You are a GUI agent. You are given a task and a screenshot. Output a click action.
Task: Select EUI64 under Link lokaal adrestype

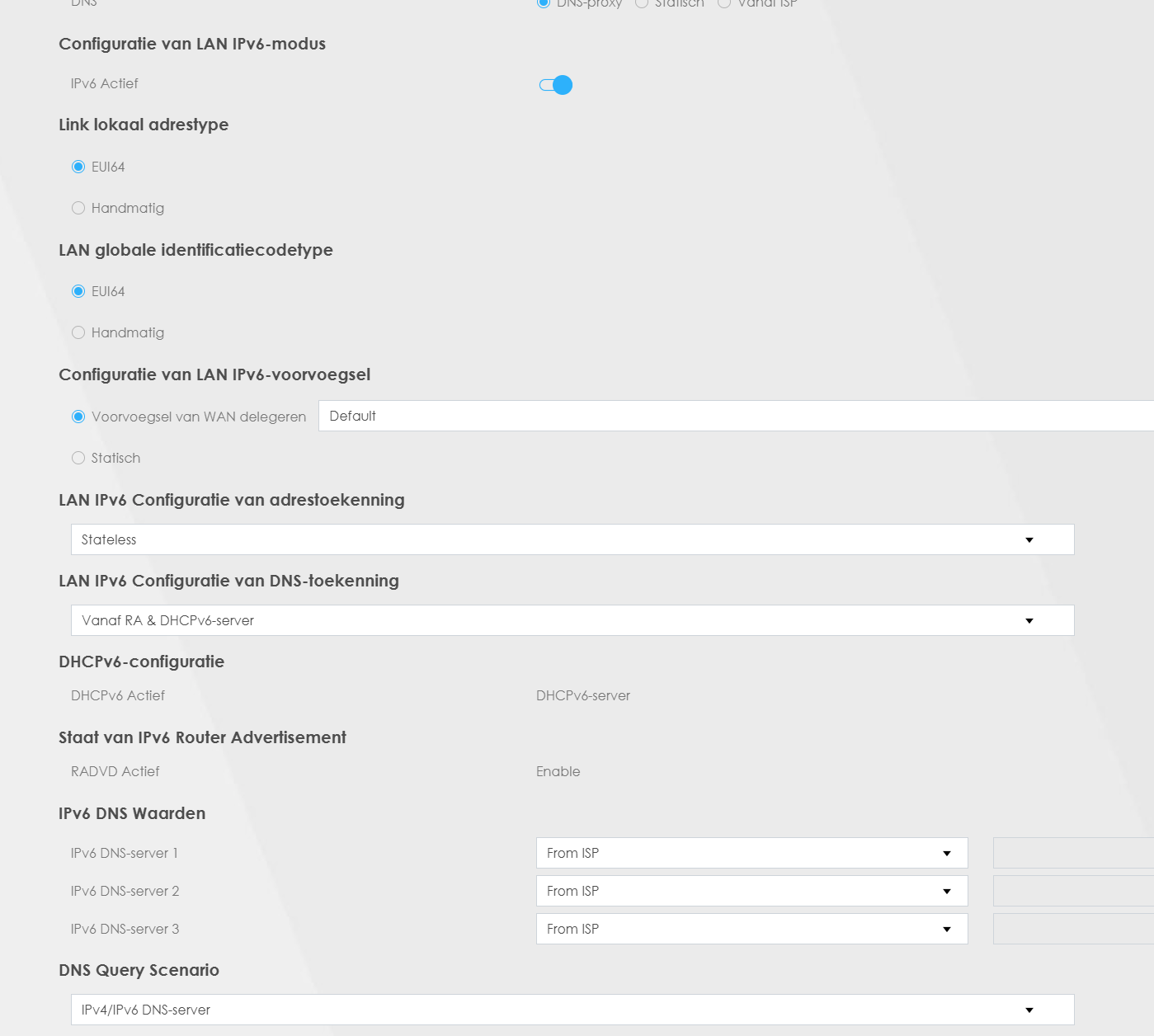[78, 167]
